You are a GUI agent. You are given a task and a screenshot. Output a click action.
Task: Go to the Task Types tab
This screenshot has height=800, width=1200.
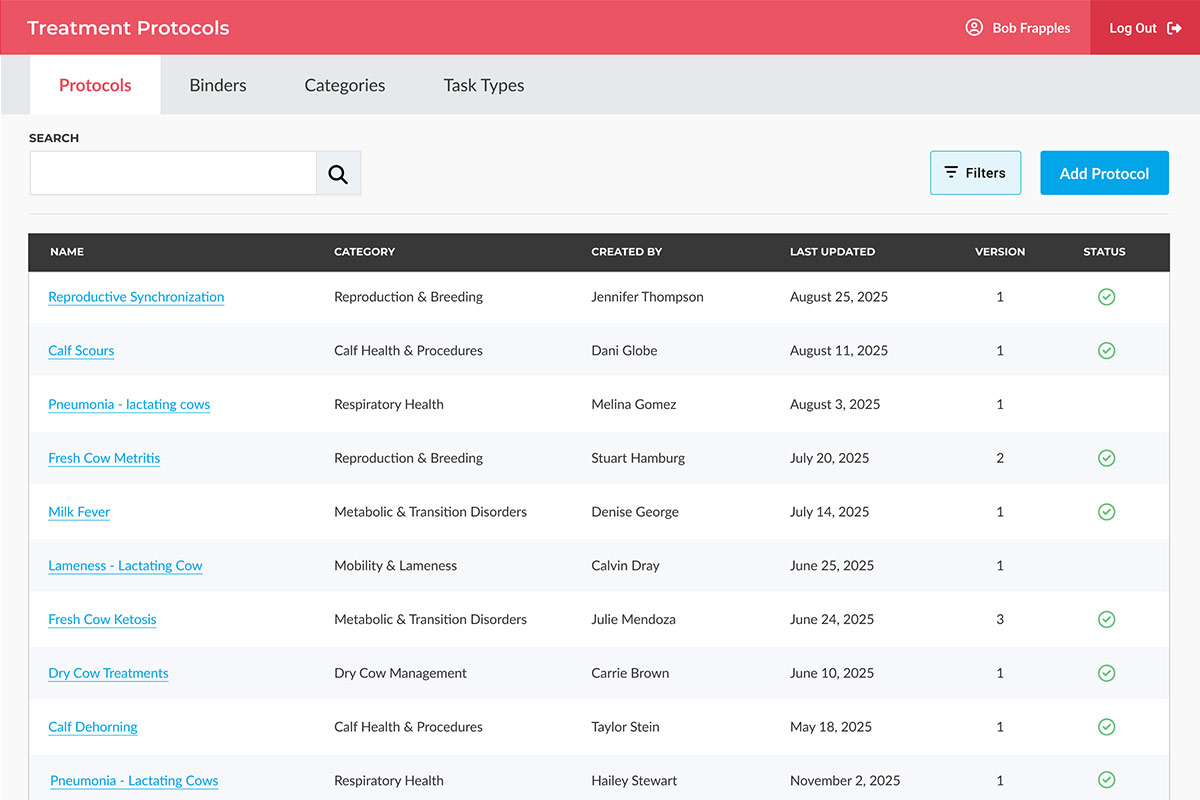point(484,85)
